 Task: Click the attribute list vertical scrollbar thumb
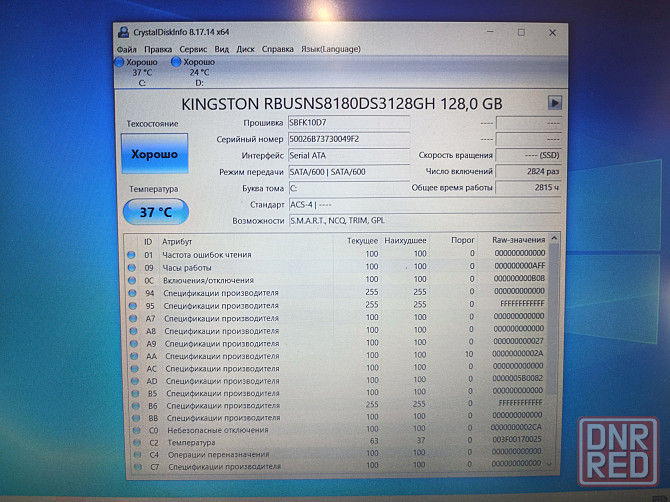click(x=552, y=319)
